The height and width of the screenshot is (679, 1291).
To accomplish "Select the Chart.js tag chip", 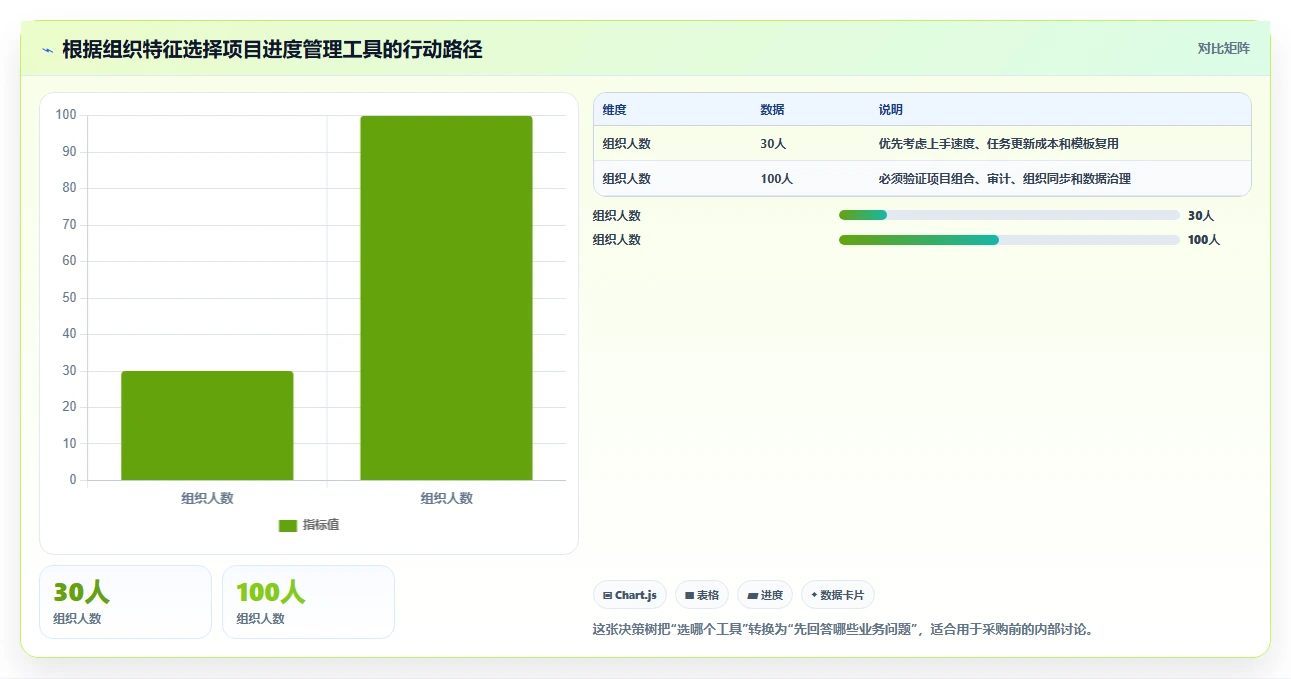I will tap(630, 595).
